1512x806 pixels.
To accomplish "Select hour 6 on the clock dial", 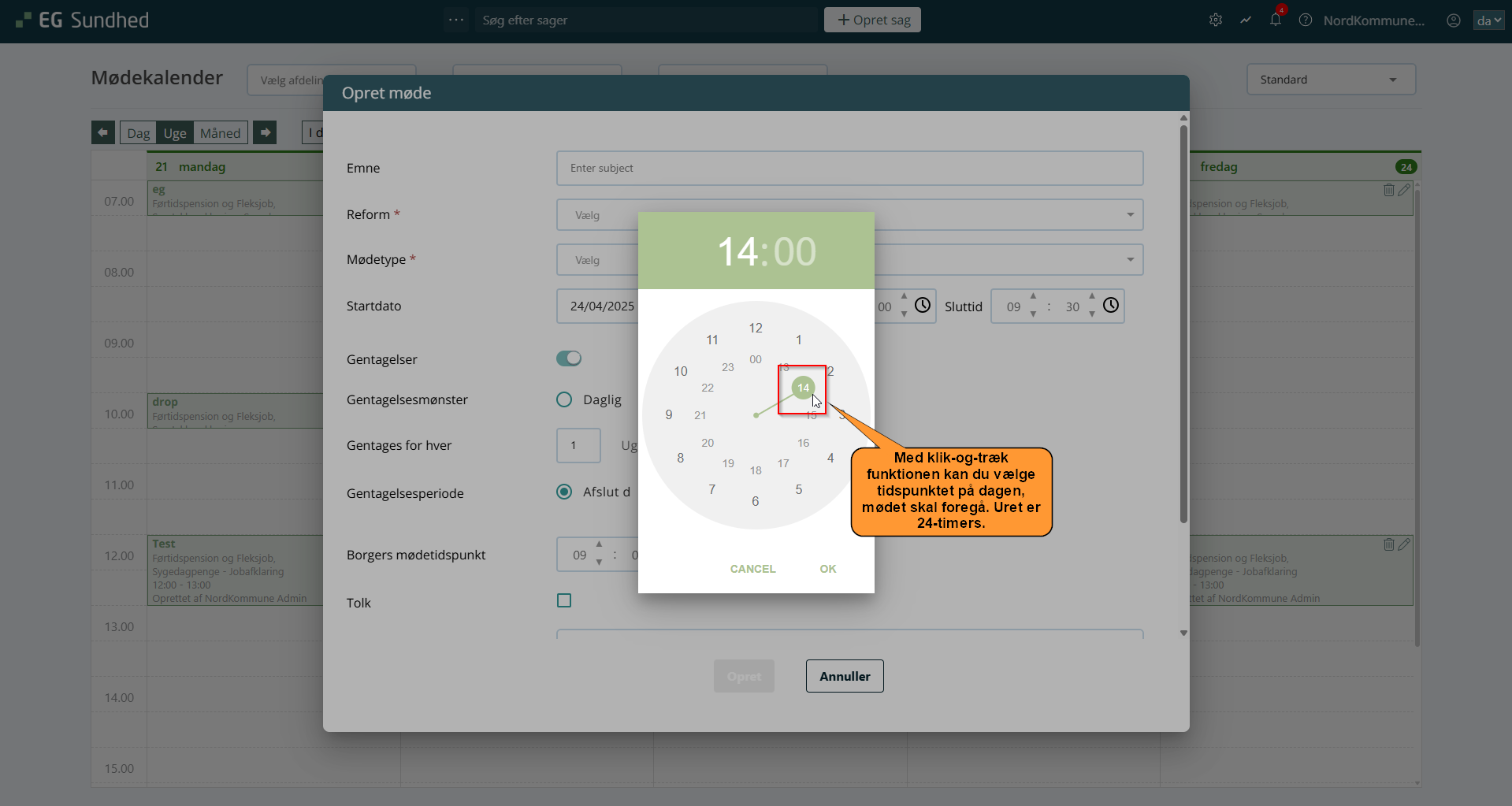I will [x=755, y=501].
